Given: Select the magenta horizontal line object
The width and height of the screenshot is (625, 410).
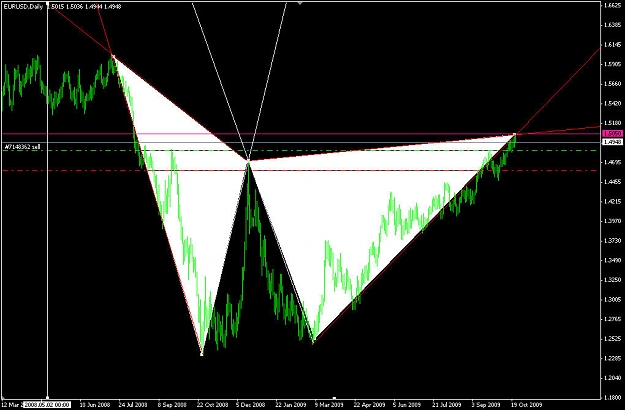Looking at the screenshot, I should (x=301, y=133).
